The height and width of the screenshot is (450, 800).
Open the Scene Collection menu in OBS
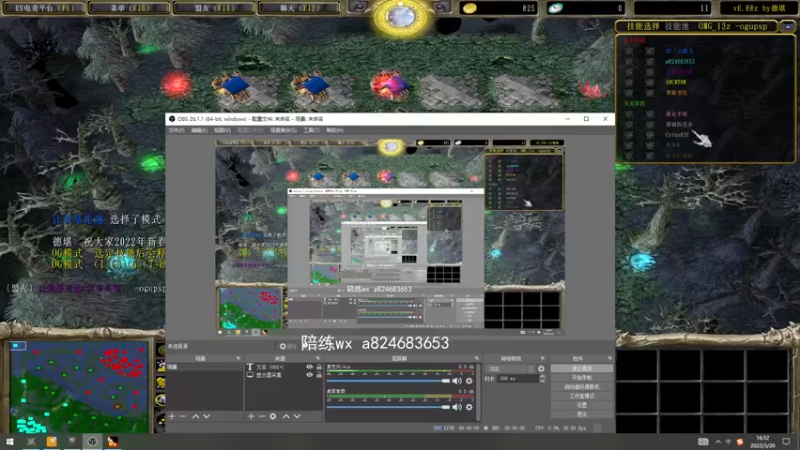tap(283, 131)
